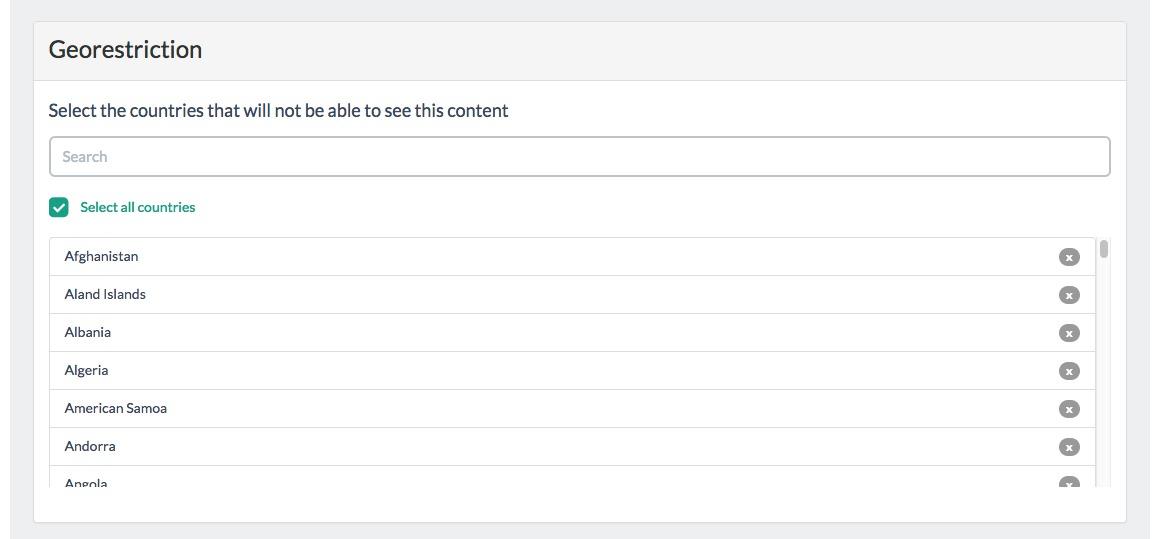Click the country selection instruction text
The width and height of the screenshot is (1161, 539).
(x=278, y=111)
